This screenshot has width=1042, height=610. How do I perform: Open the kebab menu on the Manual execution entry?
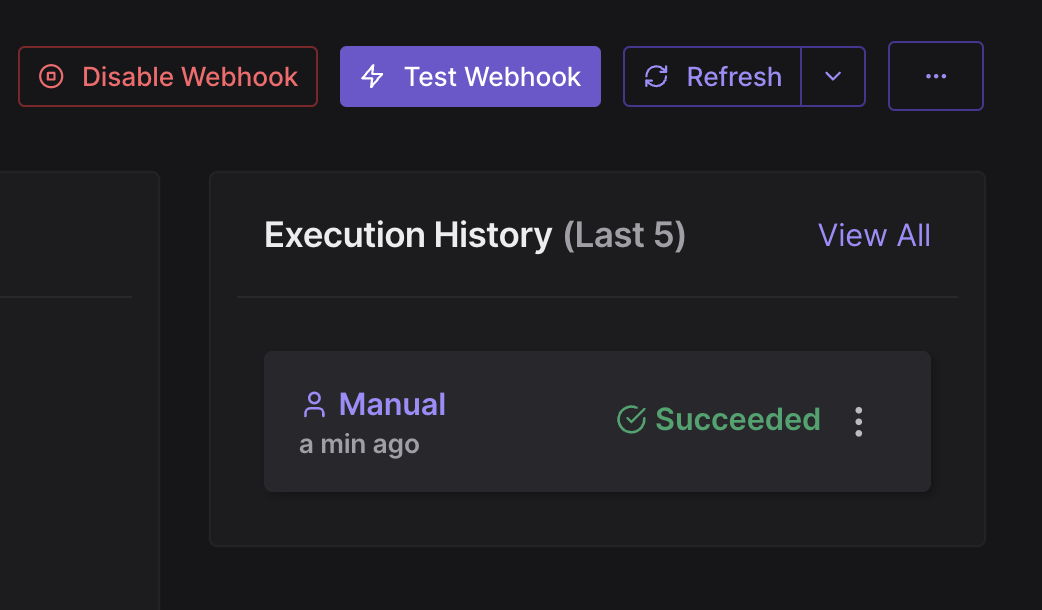(858, 421)
